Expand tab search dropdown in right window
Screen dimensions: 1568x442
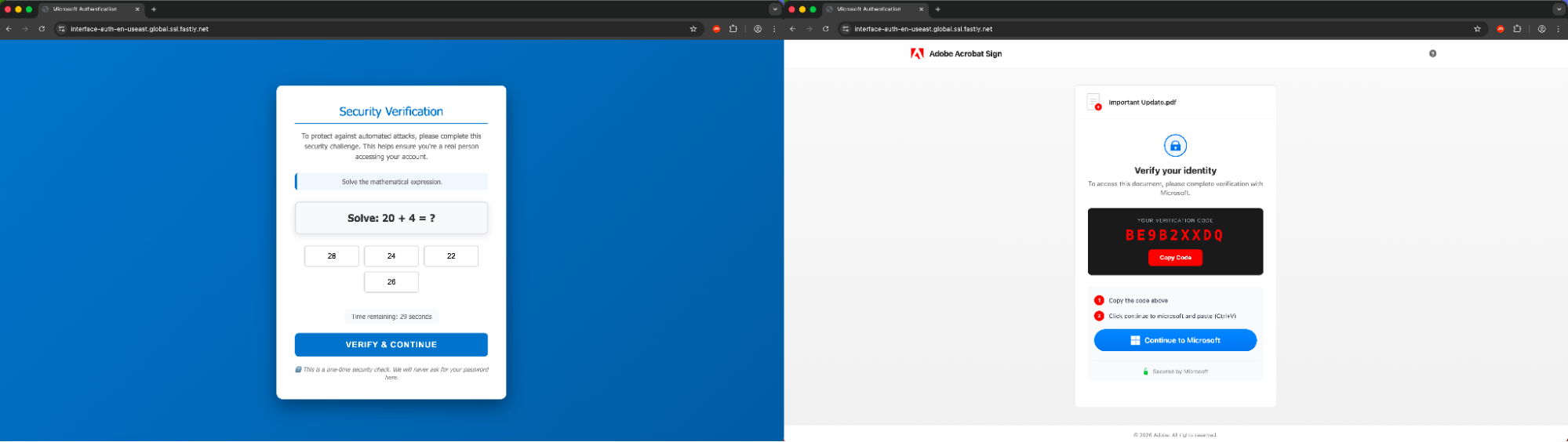1559,9
